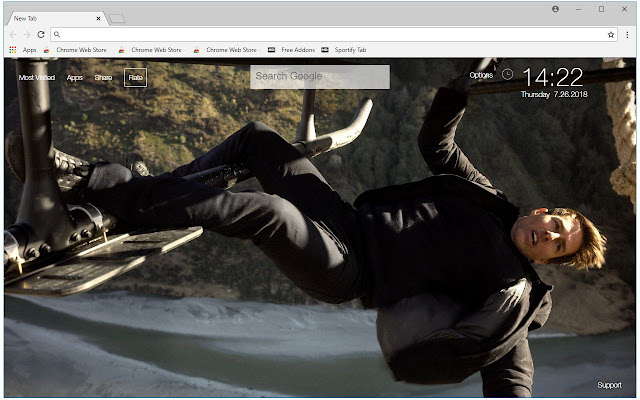Open Most Visited menu
640x400 pixels.
[x=37, y=78]
